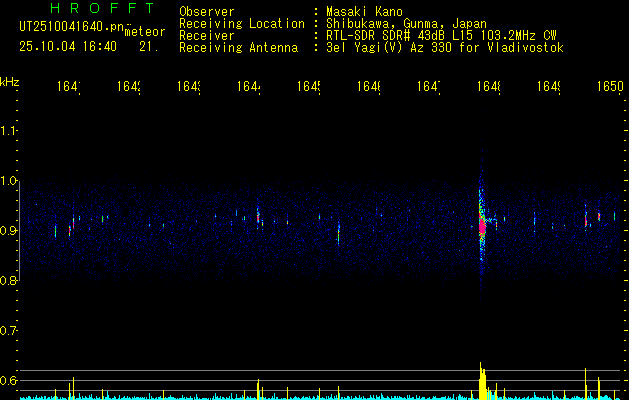This screenshot has width=629, height=400.
Task: Click the 1.0 frequency axis label
Action: [9, 181]
